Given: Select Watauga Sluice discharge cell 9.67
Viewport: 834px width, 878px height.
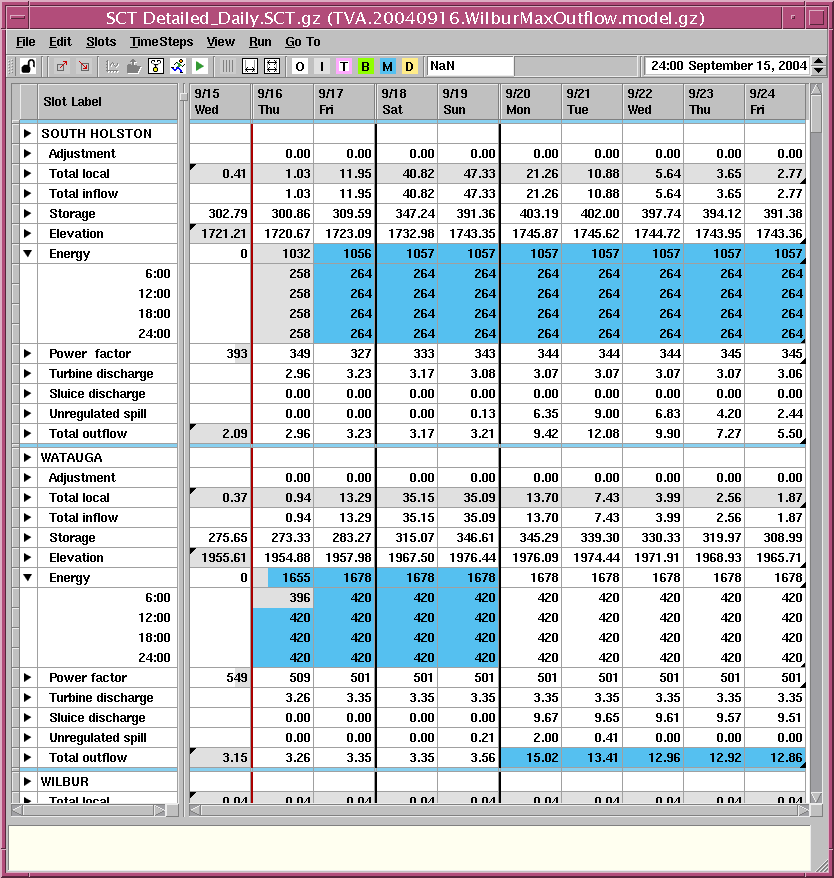Looking at the screenshot, I should coord(530,718).
